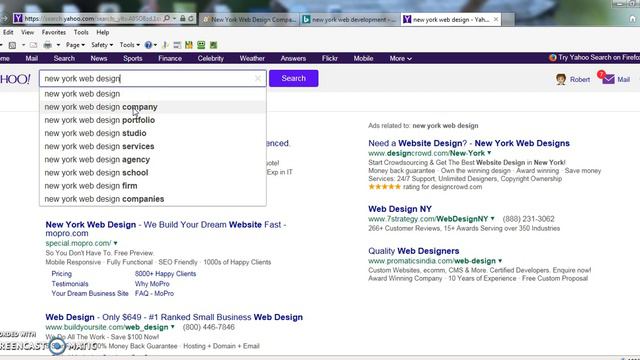Image resolution: width=640 pixels, height=360 pixels.
Task: Expand dropdown arrow beside designcrowd.com/New-York URL
Action: pos(489,153)
